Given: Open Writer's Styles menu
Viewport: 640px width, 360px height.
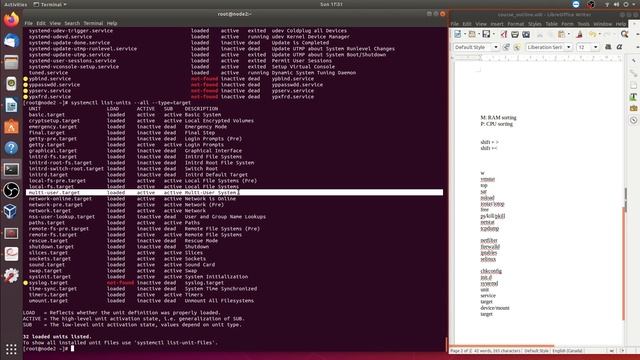Looking at the screenshot, I should (535, 24).
